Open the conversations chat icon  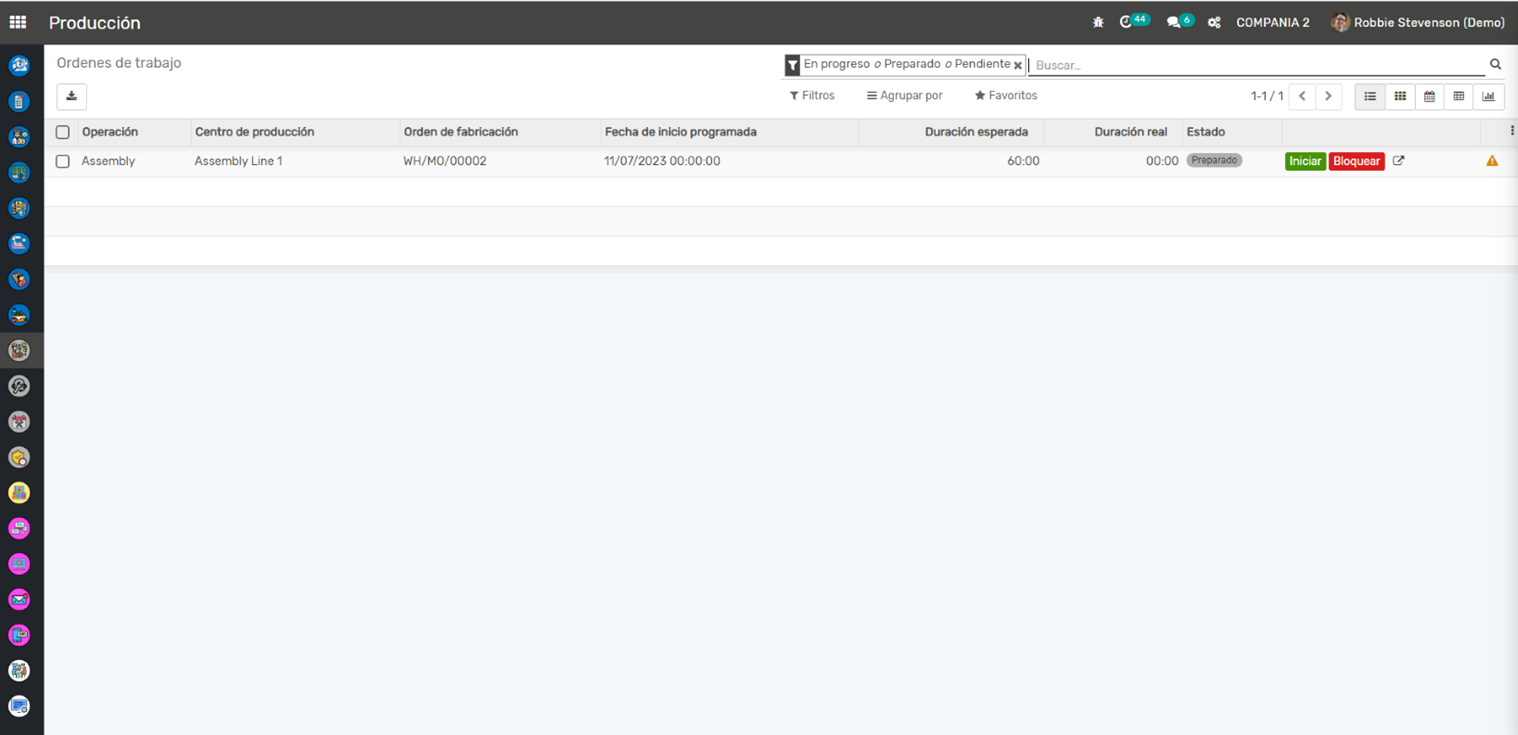1174,22
